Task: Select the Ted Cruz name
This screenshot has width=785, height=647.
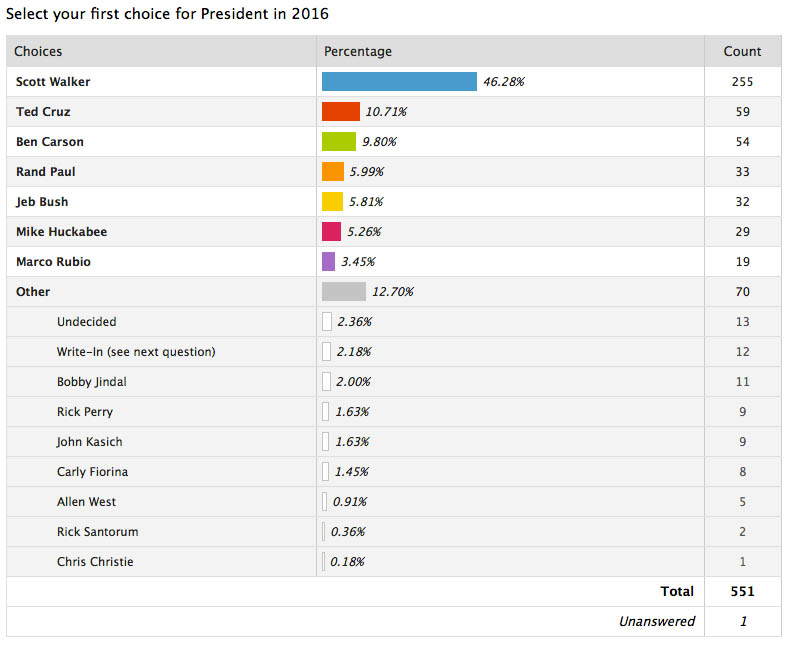Action: click(43, 112)
